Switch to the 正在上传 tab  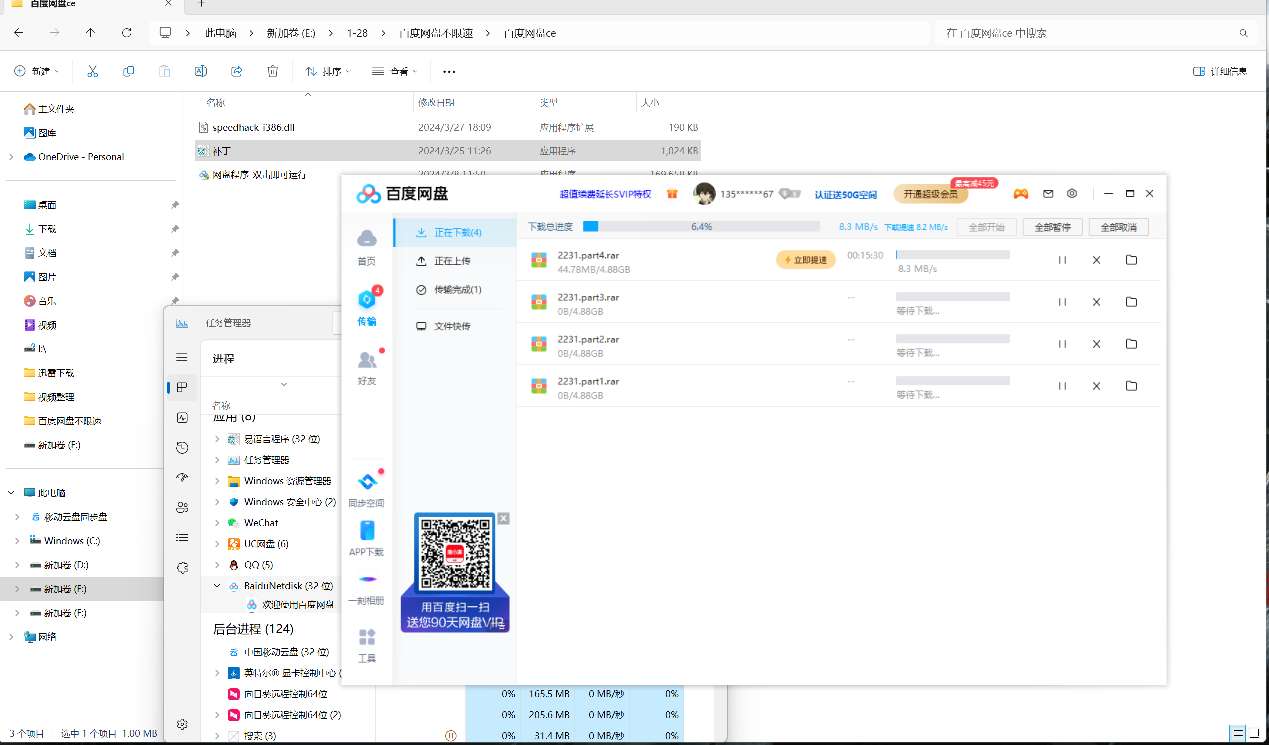click(x=451, y=261)
